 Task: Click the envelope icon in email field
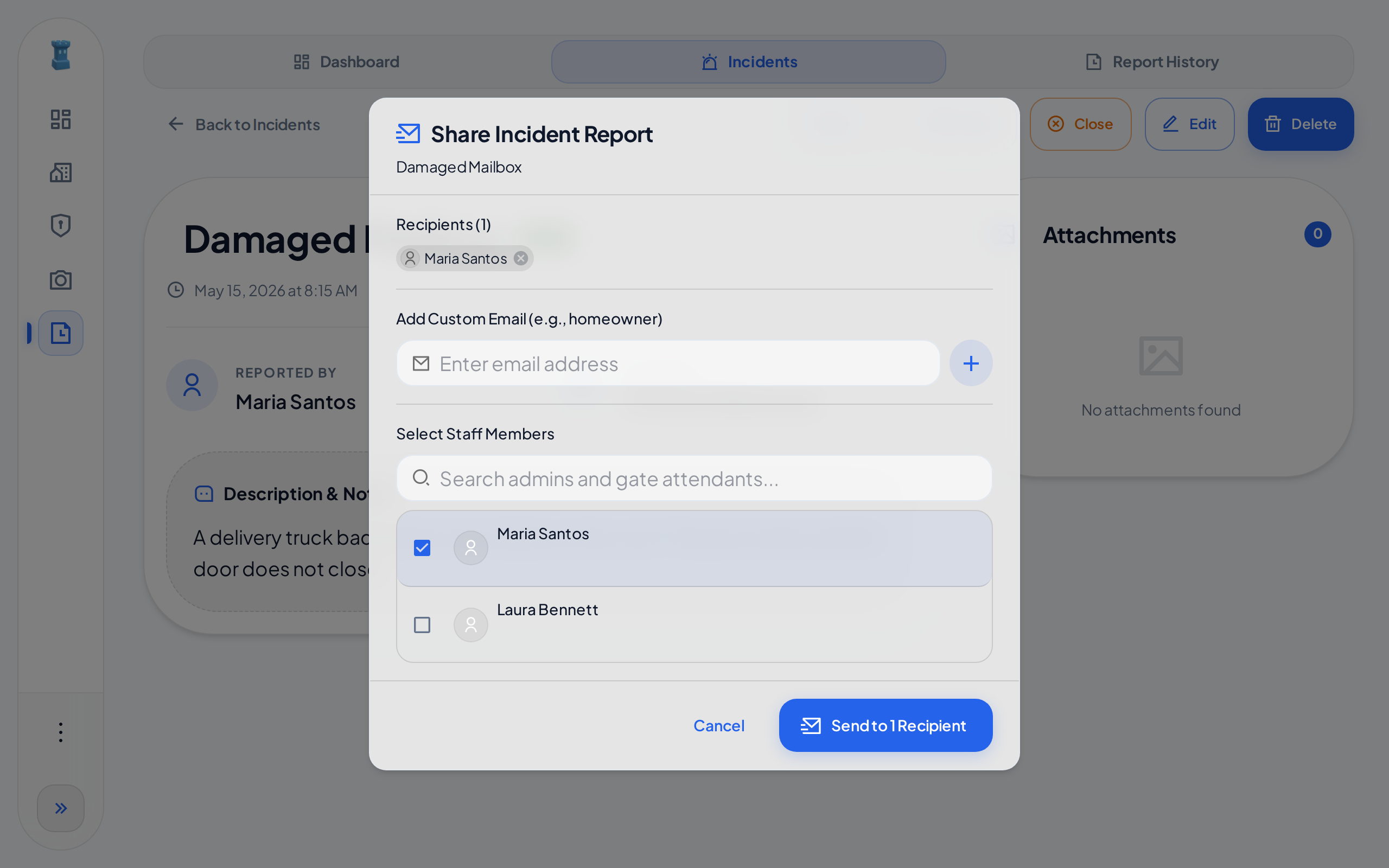420,363
